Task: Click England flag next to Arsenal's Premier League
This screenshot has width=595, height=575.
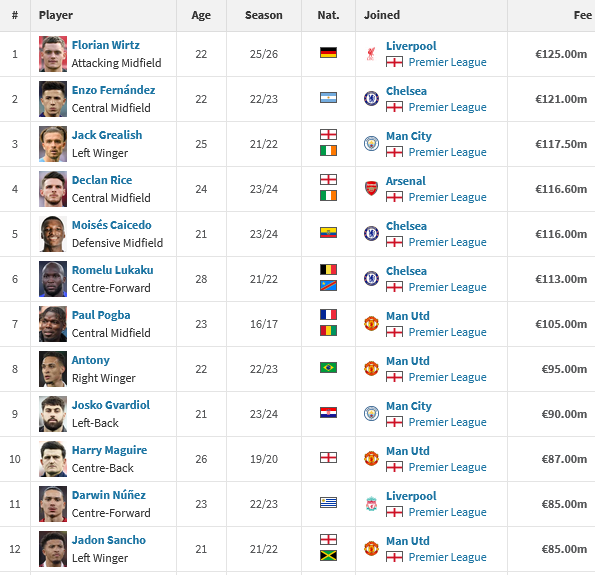Action: pyautogui.click(x=394, y=197)
